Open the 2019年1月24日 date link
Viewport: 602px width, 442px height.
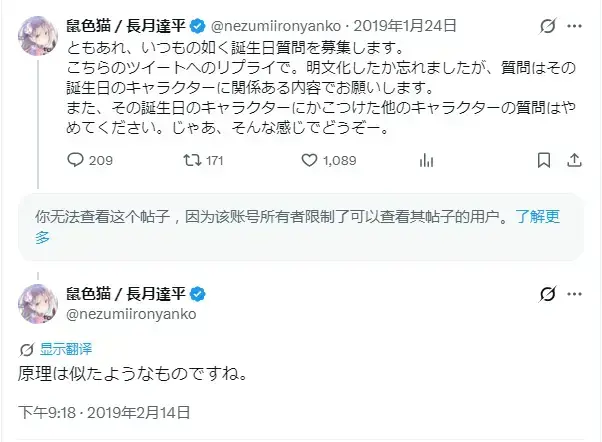[x=405, y=26]
